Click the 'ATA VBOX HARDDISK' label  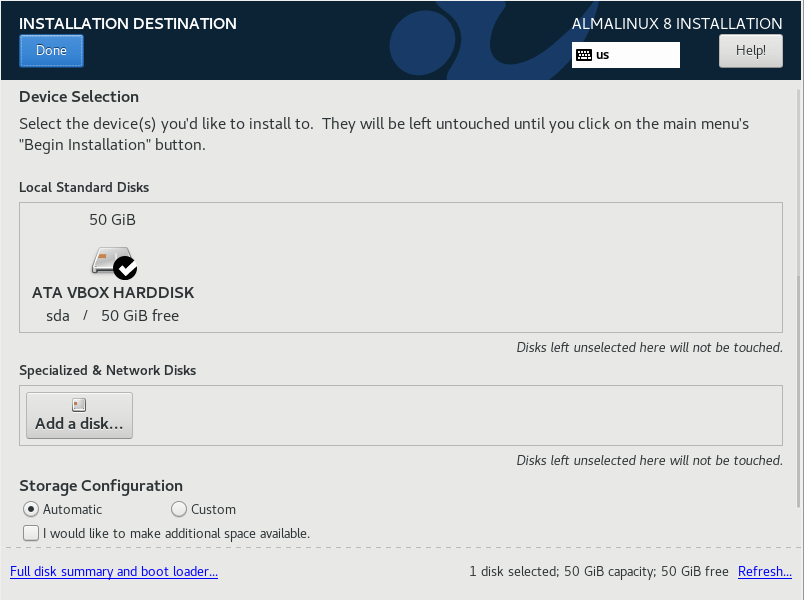click(x=113, y=292)
